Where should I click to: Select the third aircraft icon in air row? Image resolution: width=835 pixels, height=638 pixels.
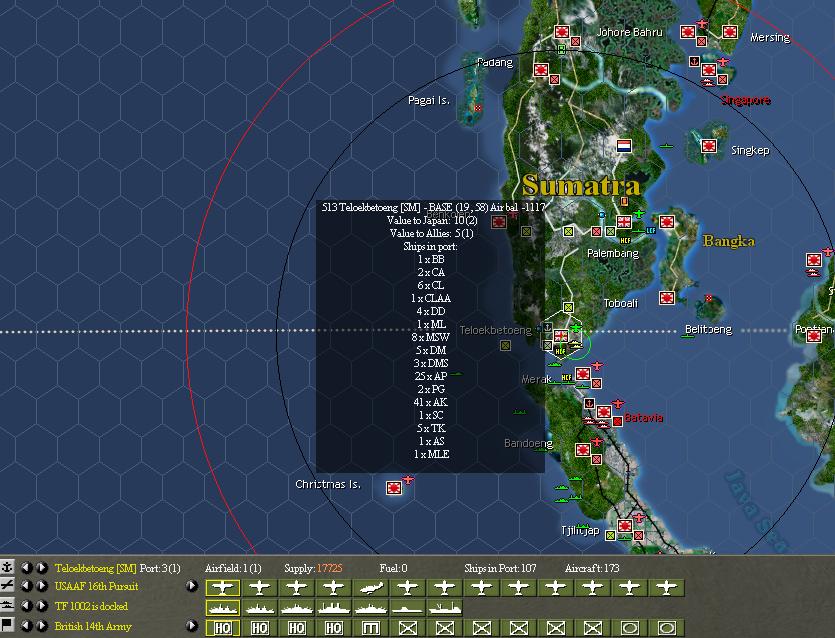pos(297,587)
